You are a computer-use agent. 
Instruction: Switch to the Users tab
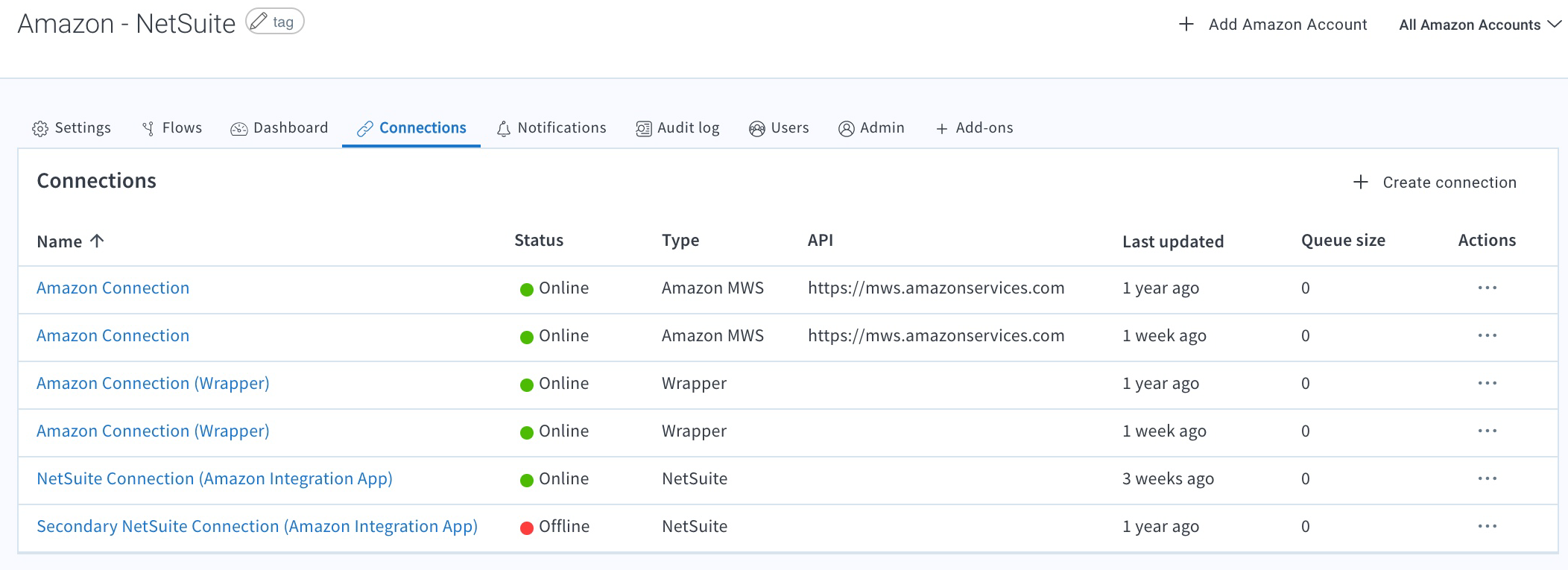(x=779, y=128)
